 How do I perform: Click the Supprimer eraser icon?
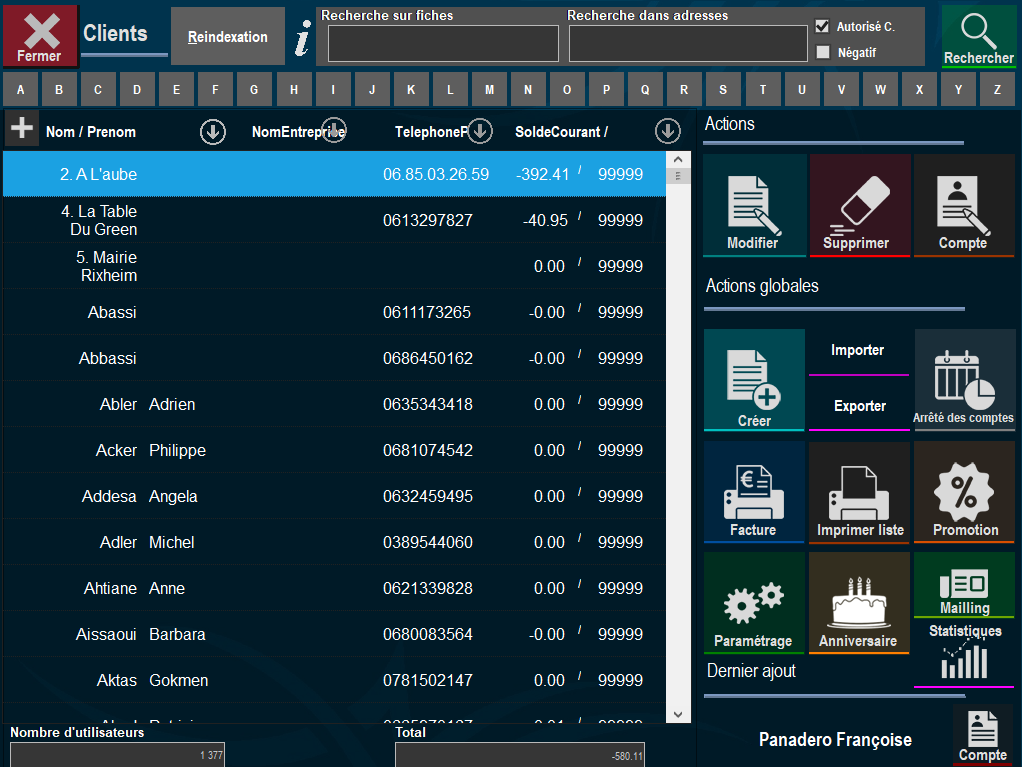click(860, 205)
